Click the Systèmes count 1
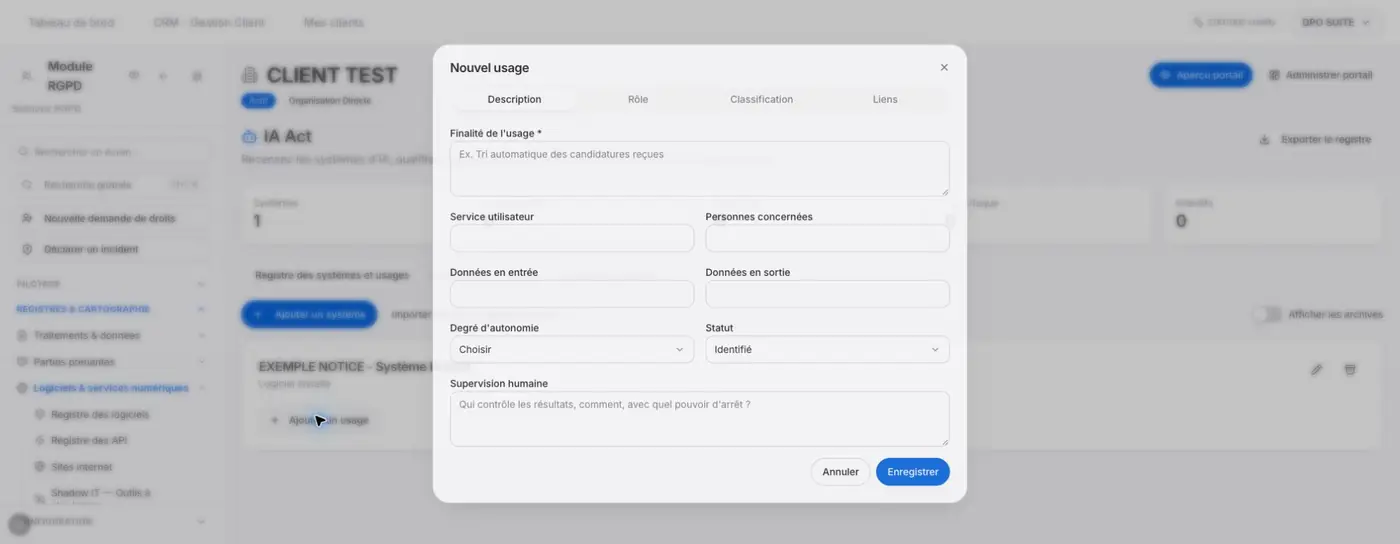 [258, 221]
